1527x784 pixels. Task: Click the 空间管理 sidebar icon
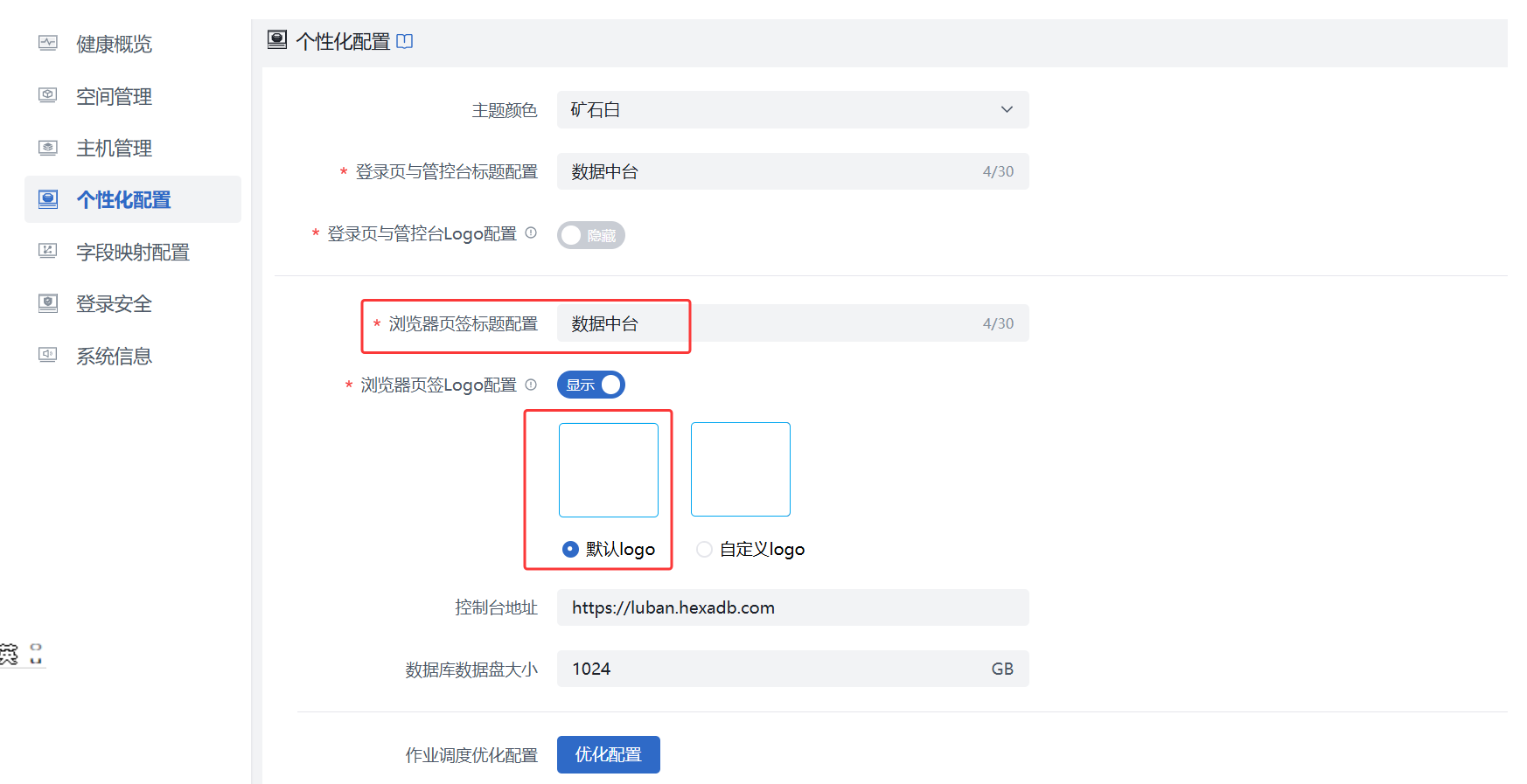[48, 95]
